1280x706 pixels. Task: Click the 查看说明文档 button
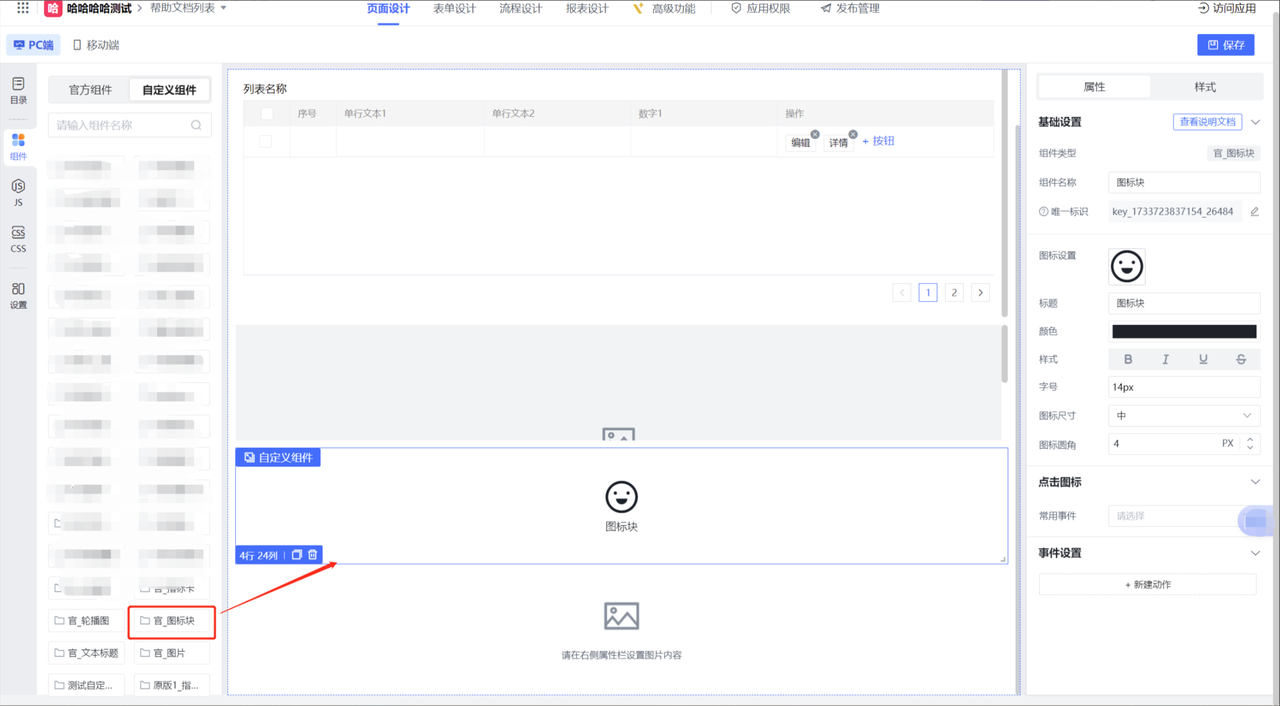(1207, 122)
